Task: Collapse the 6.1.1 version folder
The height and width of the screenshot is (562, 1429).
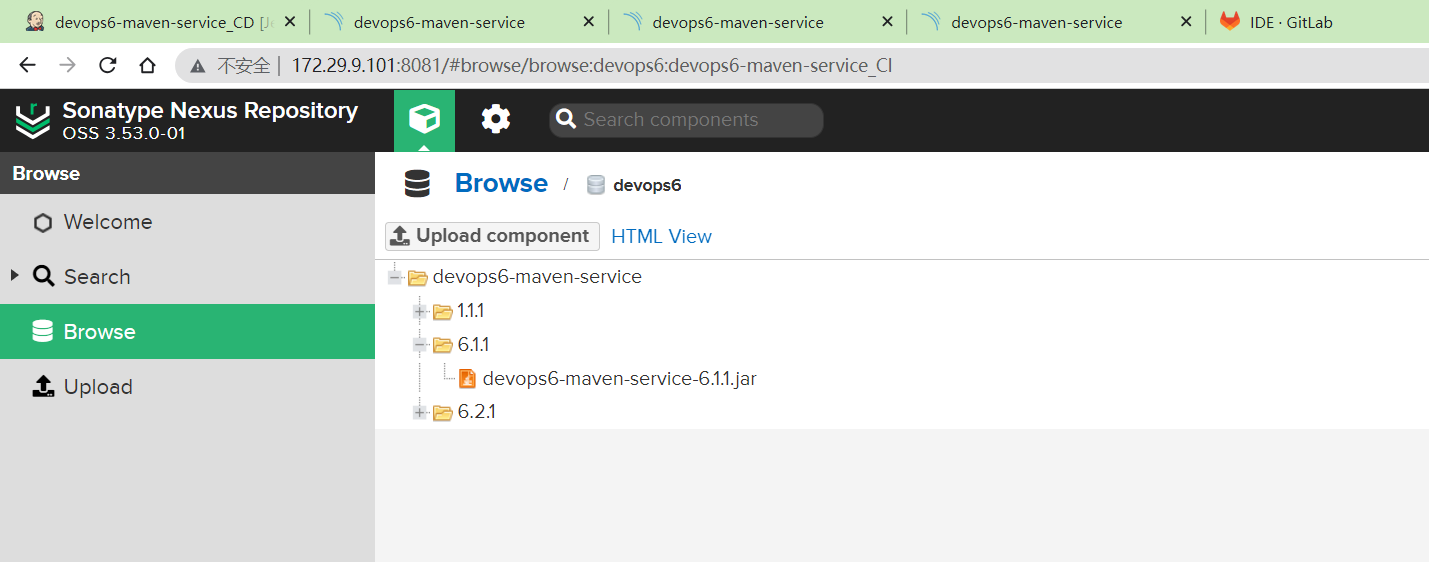Action: (x=419, y=345)
